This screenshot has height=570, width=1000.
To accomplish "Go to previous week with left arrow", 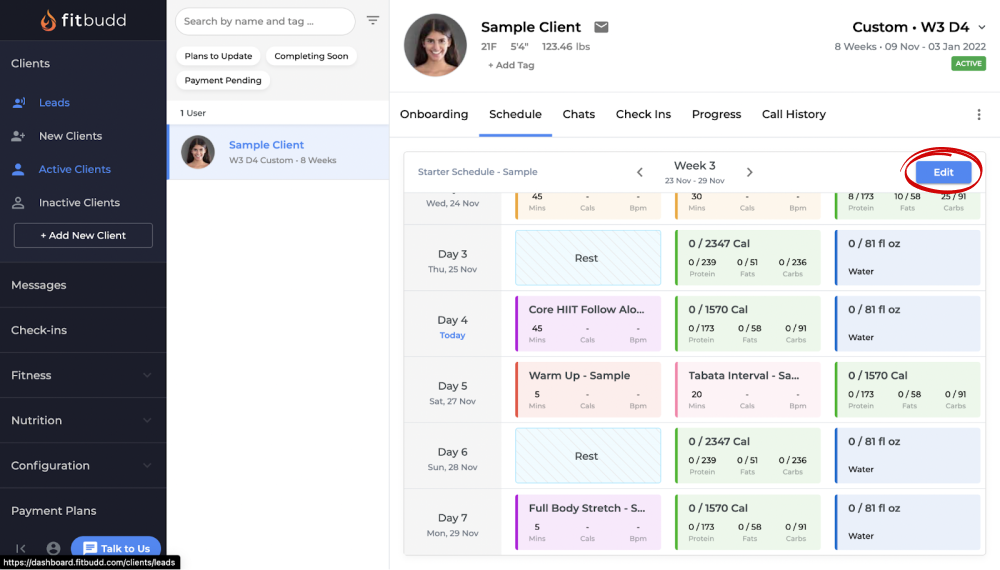I will point(640,172).
